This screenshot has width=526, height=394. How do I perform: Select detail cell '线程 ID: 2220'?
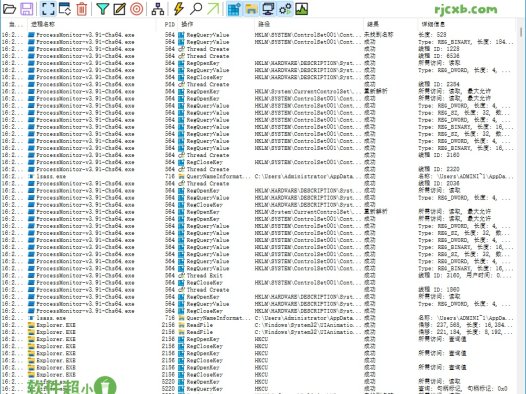[439, 169]
